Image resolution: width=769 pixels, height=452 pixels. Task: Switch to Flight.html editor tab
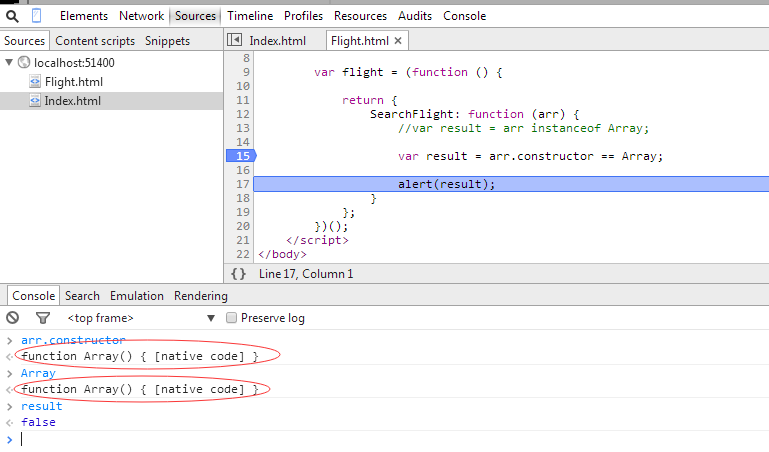(360, 41)
